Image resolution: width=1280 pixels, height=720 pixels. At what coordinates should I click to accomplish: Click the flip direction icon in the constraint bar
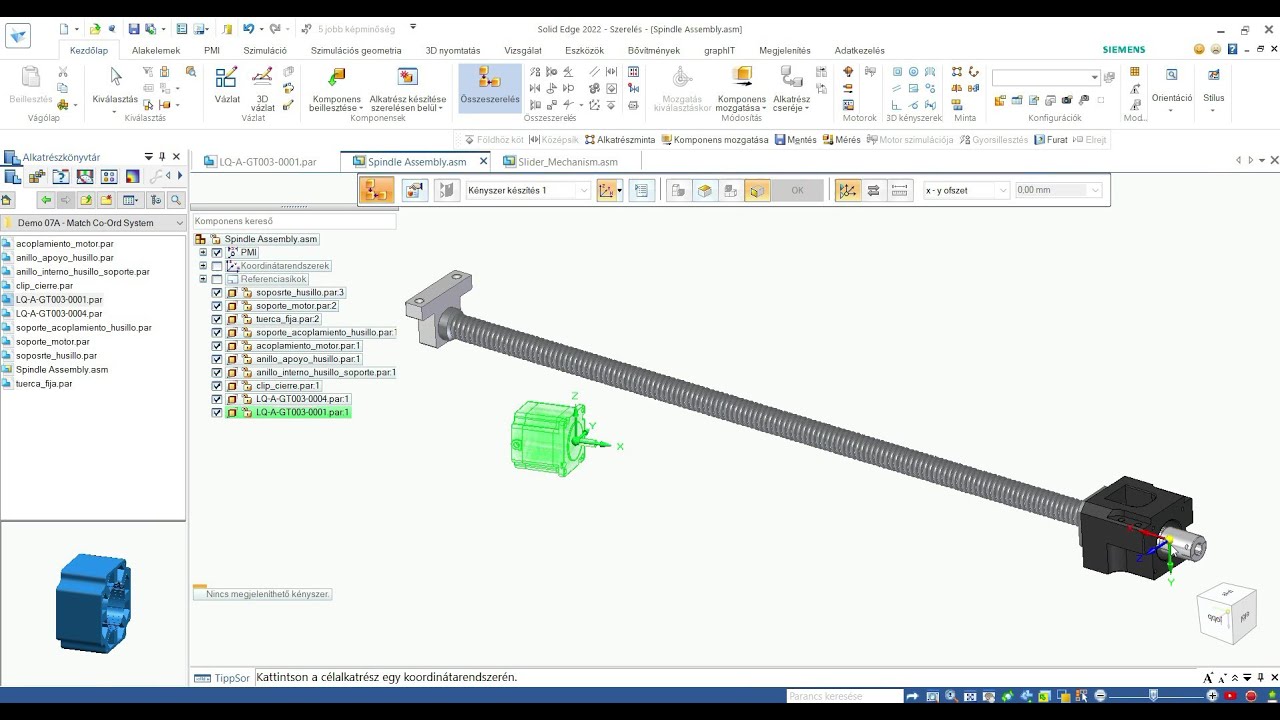tap(873, 190)
